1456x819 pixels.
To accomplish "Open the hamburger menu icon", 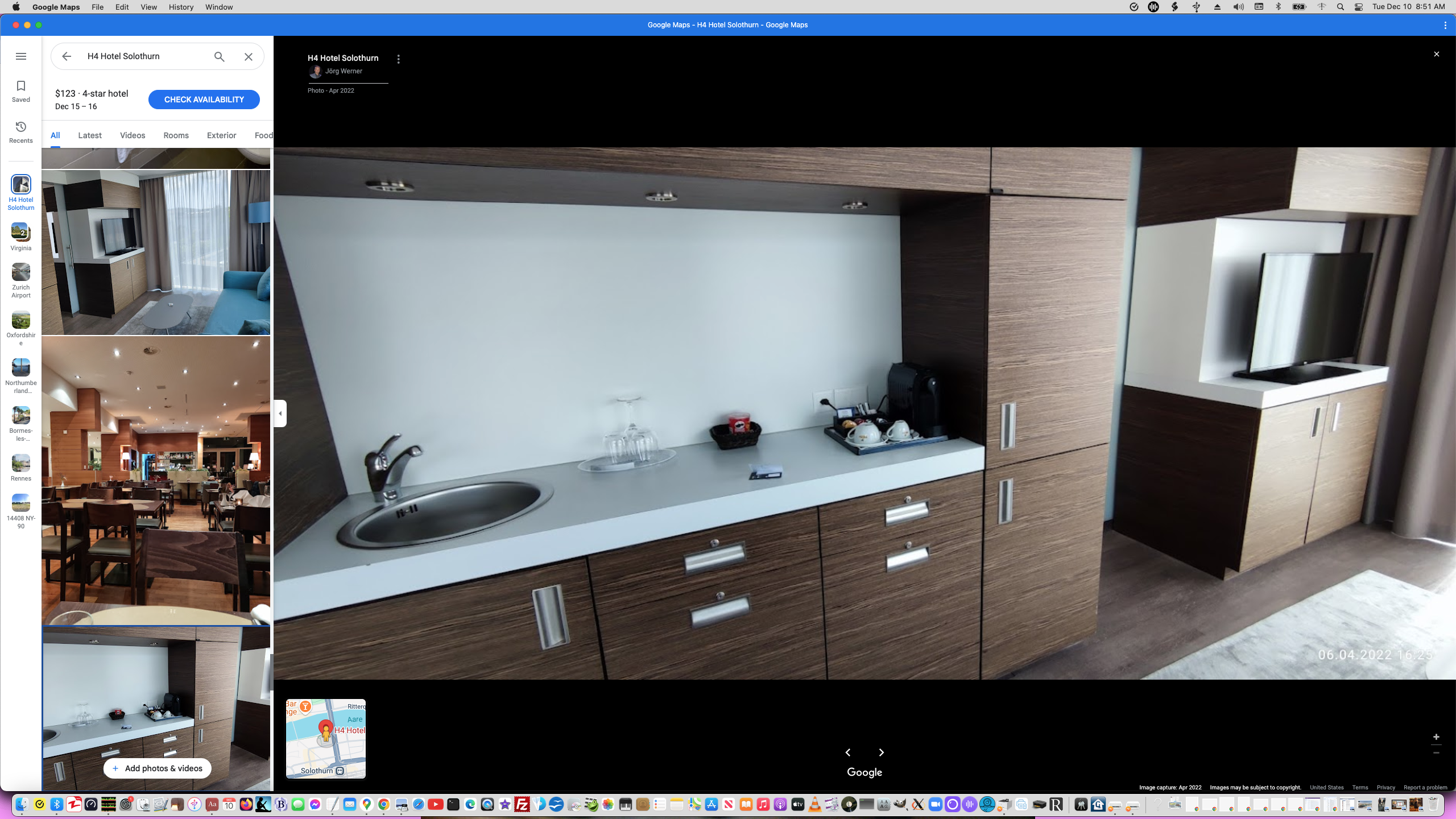I will 21,56.
